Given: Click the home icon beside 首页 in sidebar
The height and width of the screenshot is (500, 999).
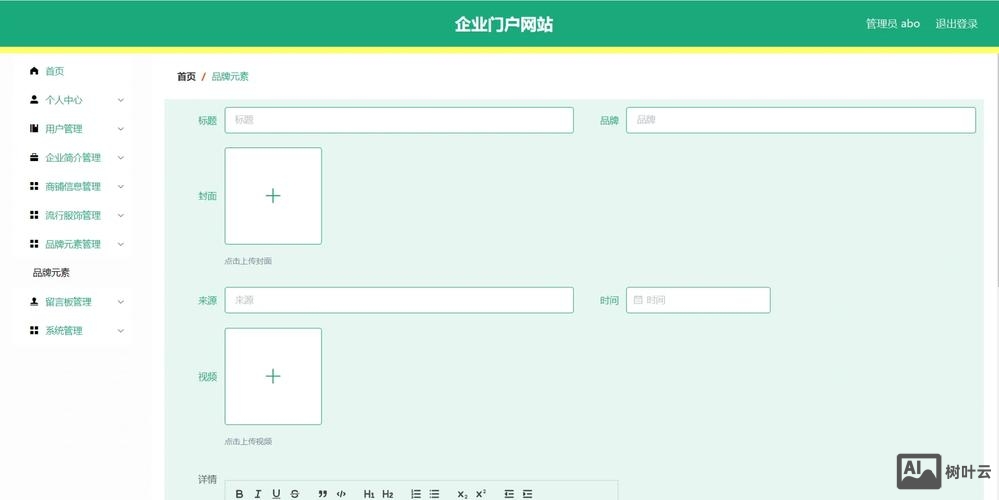Looking at the screenshot, I should click(34, 71).
